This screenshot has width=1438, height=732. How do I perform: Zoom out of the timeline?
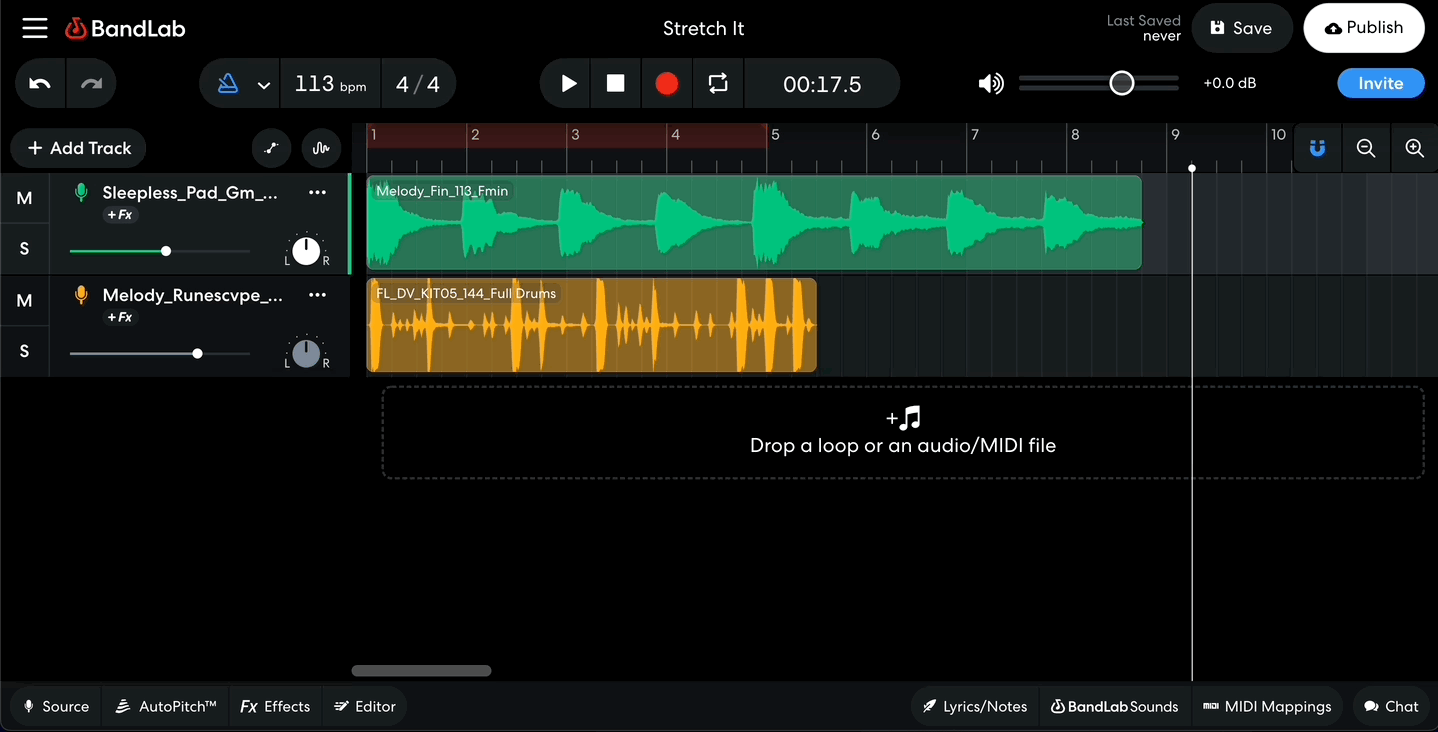(x=1365, y=147)
